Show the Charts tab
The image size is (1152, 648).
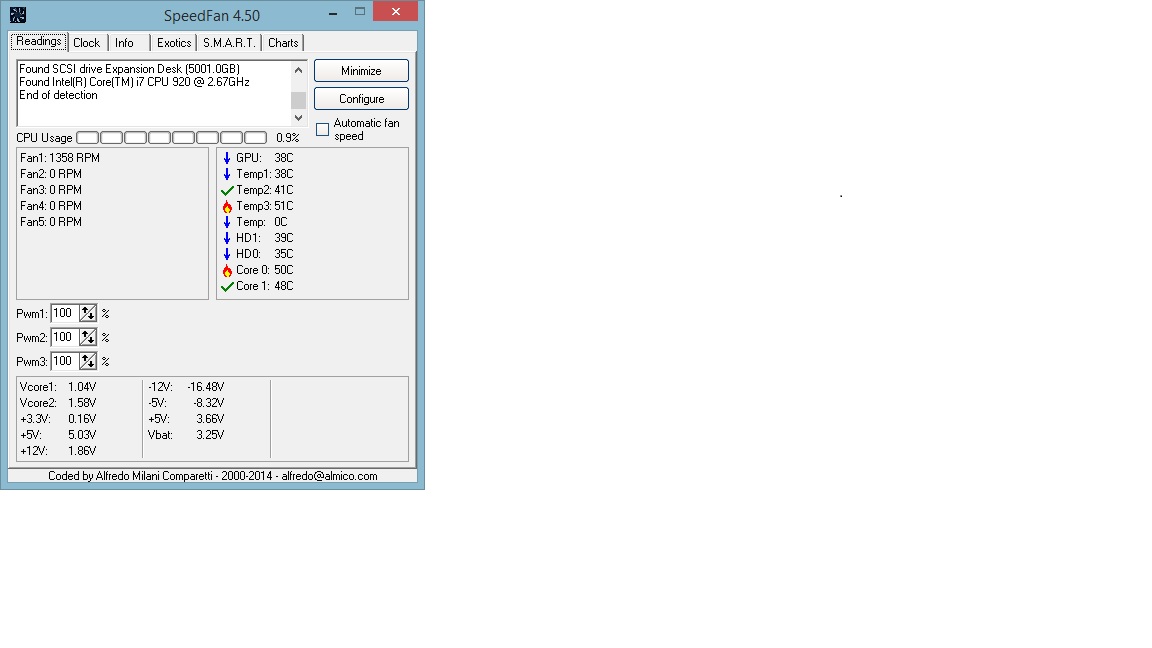click(283, 43)
